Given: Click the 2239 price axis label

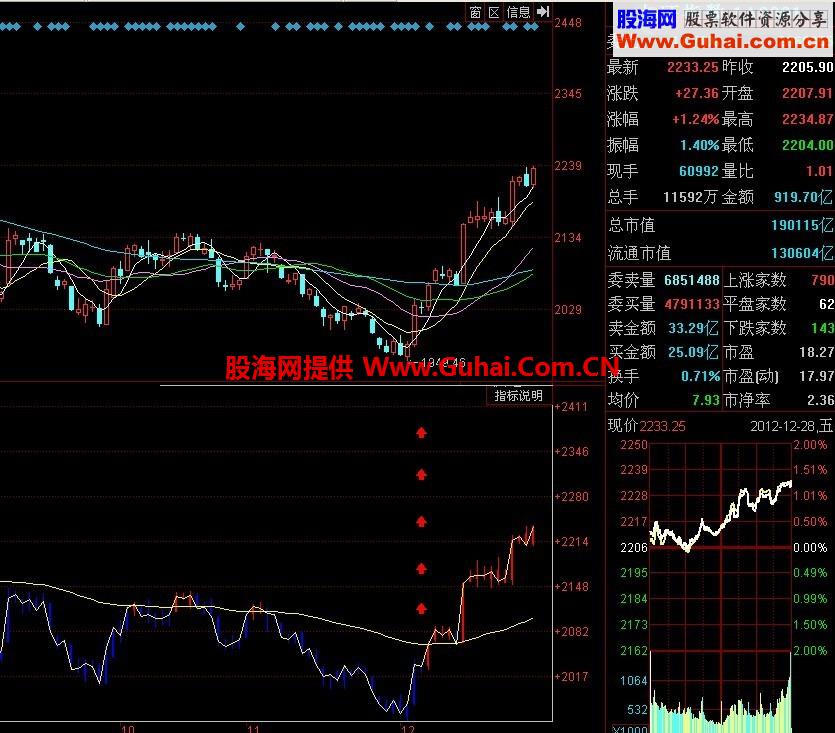Looking at the screenshot, I should pos(568,166).
